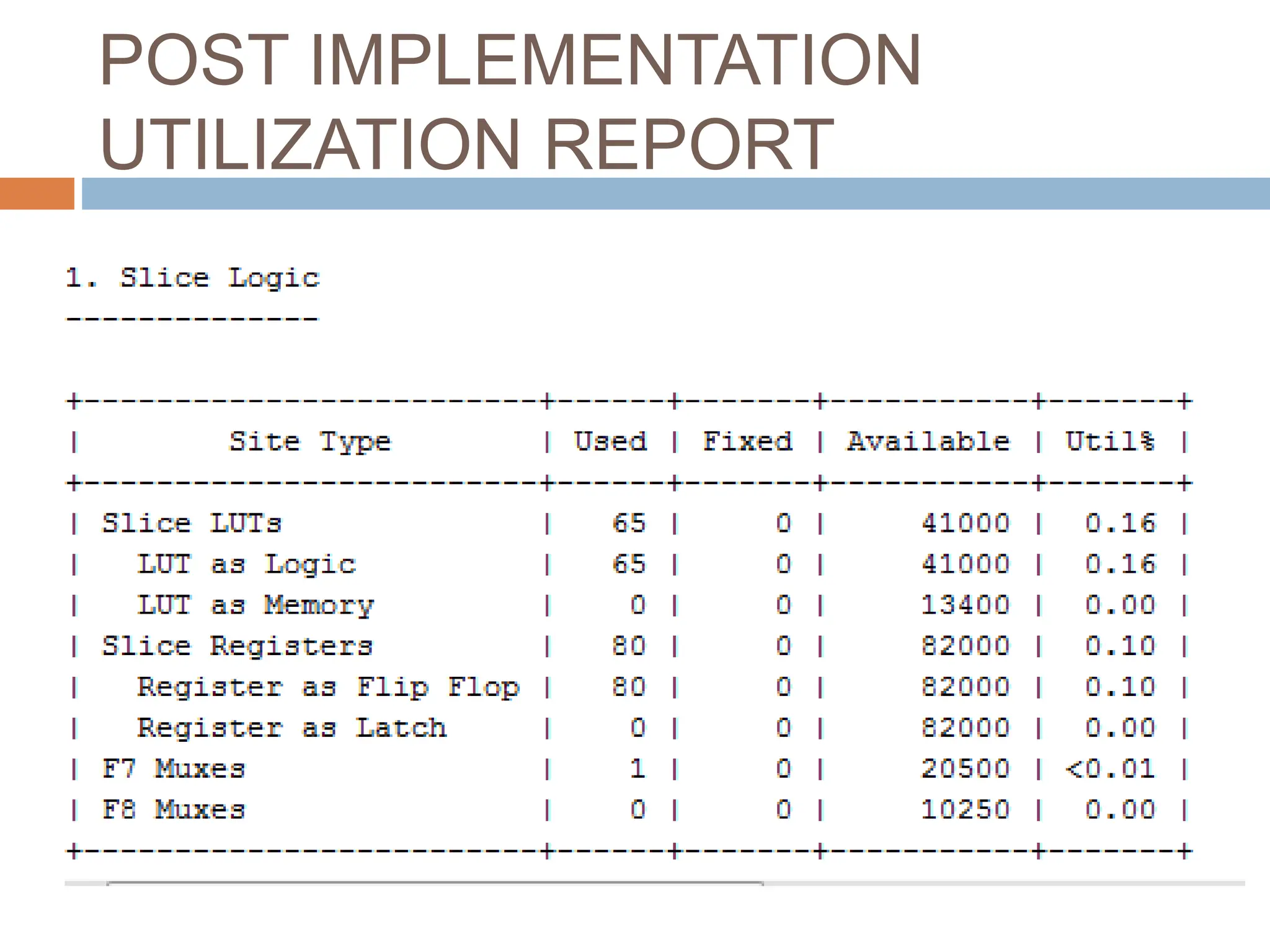Screen dimensions: 1270x952
Task: Click Available value 13400 for LUT as Memory
Action: (x=966, y=606)
